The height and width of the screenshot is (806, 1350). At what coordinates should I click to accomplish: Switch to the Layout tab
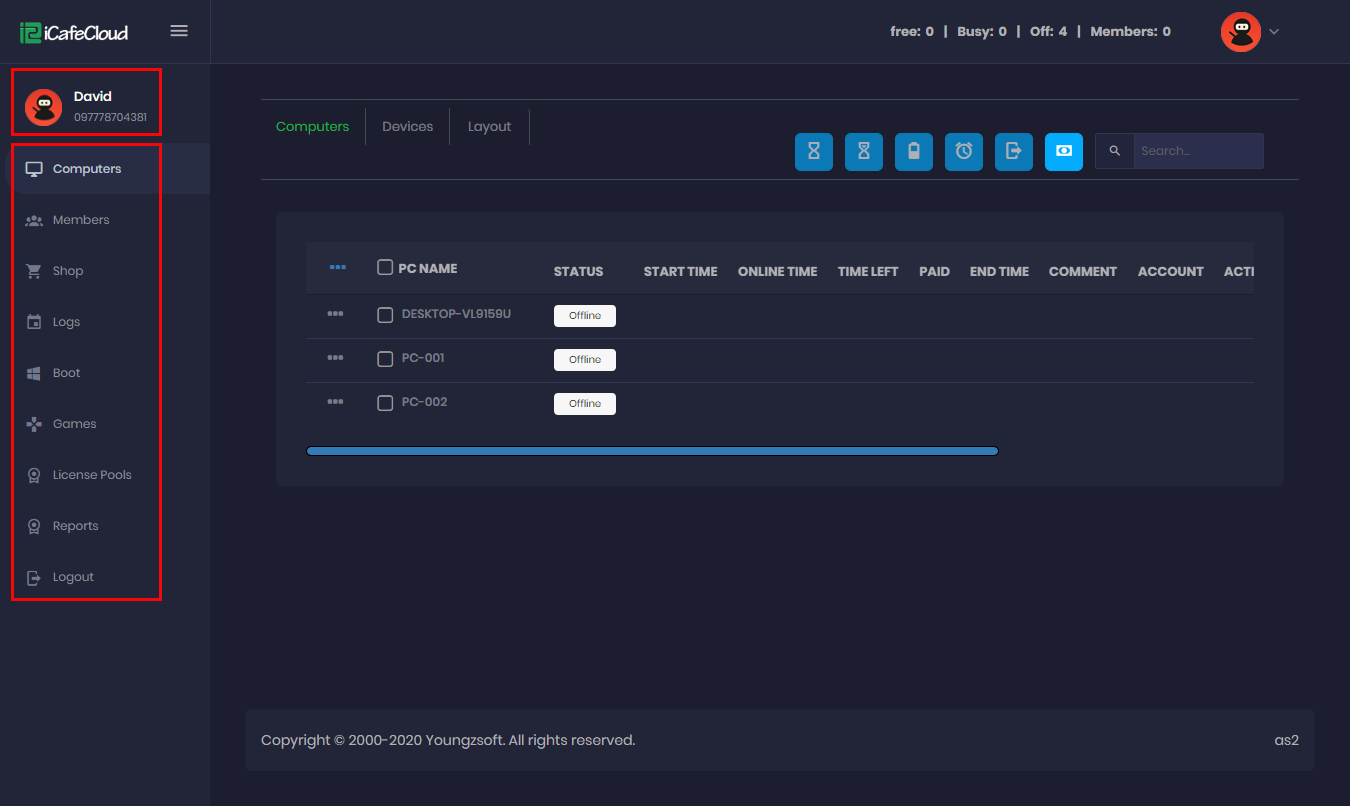[489, 127]
